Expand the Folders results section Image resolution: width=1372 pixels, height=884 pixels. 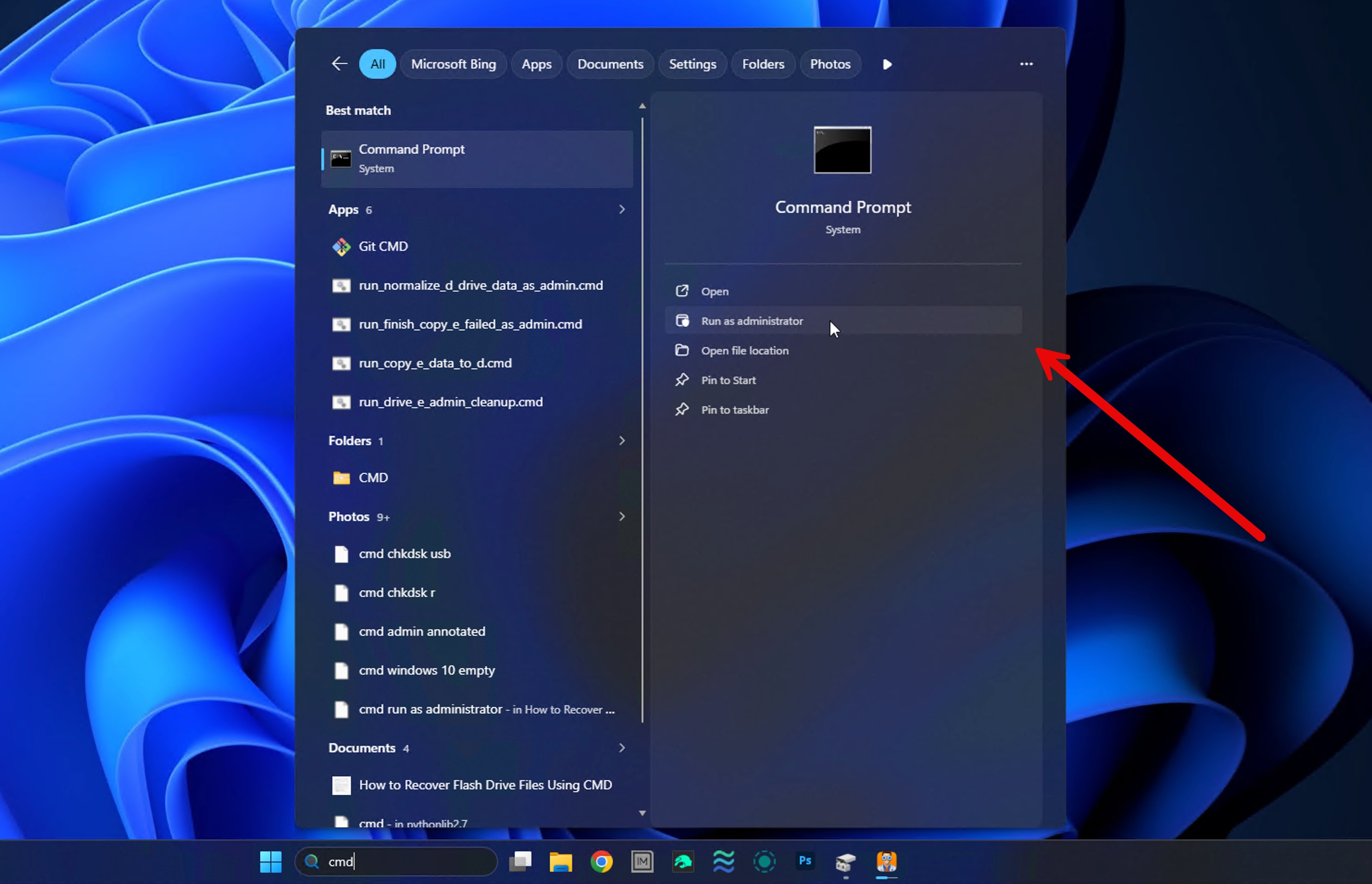click(622, 440)
